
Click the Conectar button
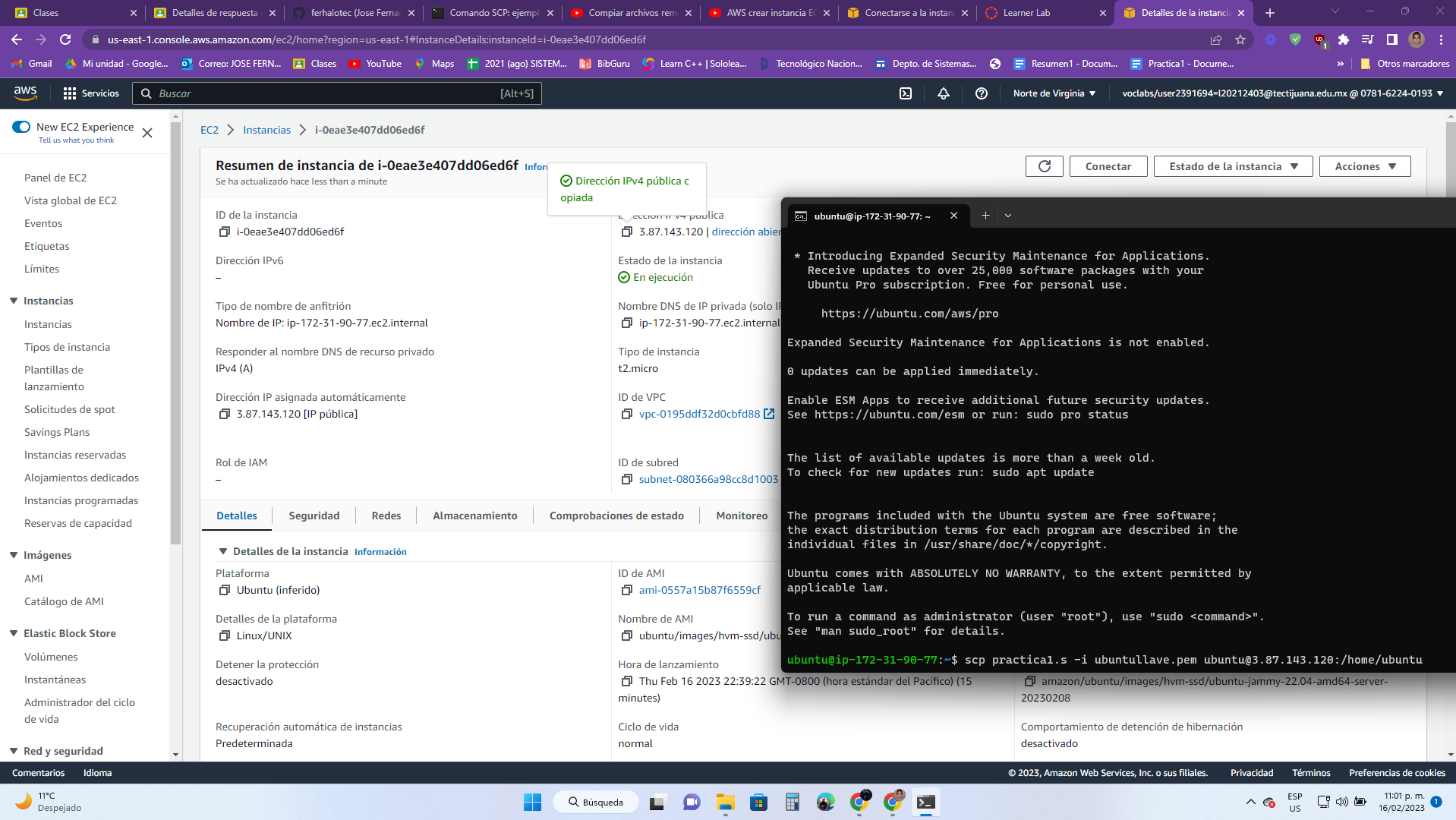click(x=1108, y=166)
